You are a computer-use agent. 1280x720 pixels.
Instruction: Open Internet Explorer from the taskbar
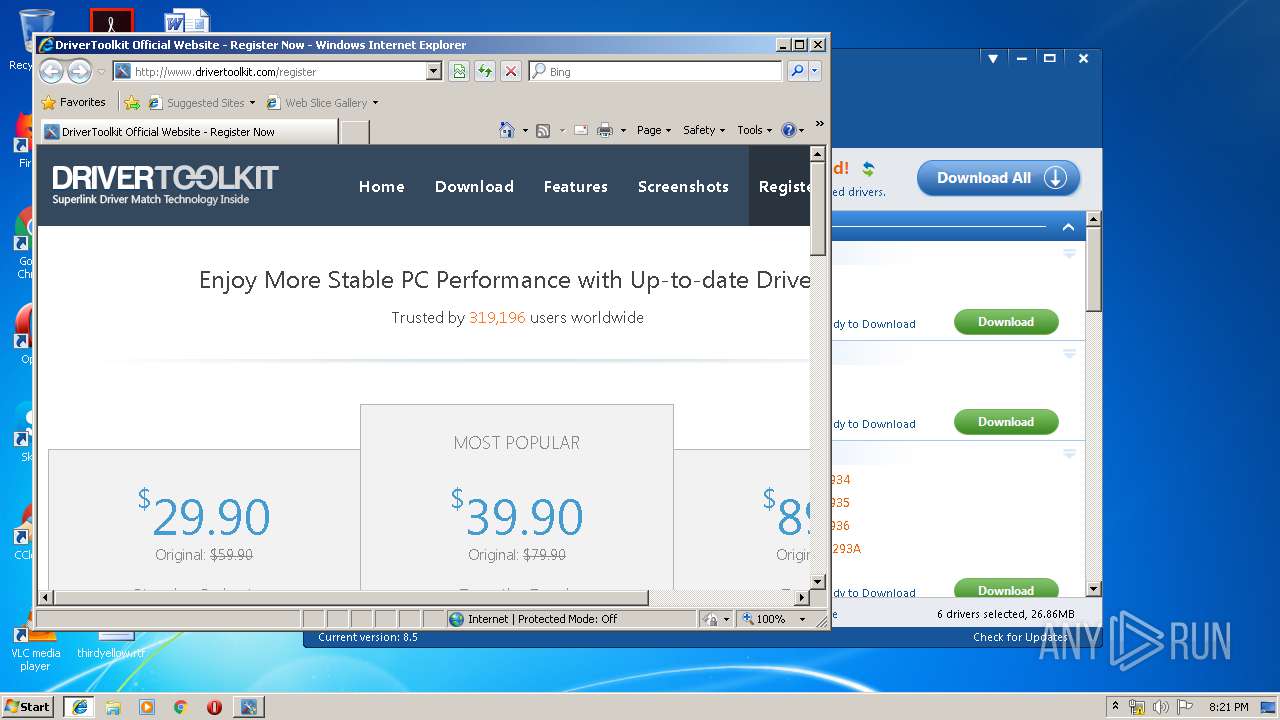[x=79, y=707]
